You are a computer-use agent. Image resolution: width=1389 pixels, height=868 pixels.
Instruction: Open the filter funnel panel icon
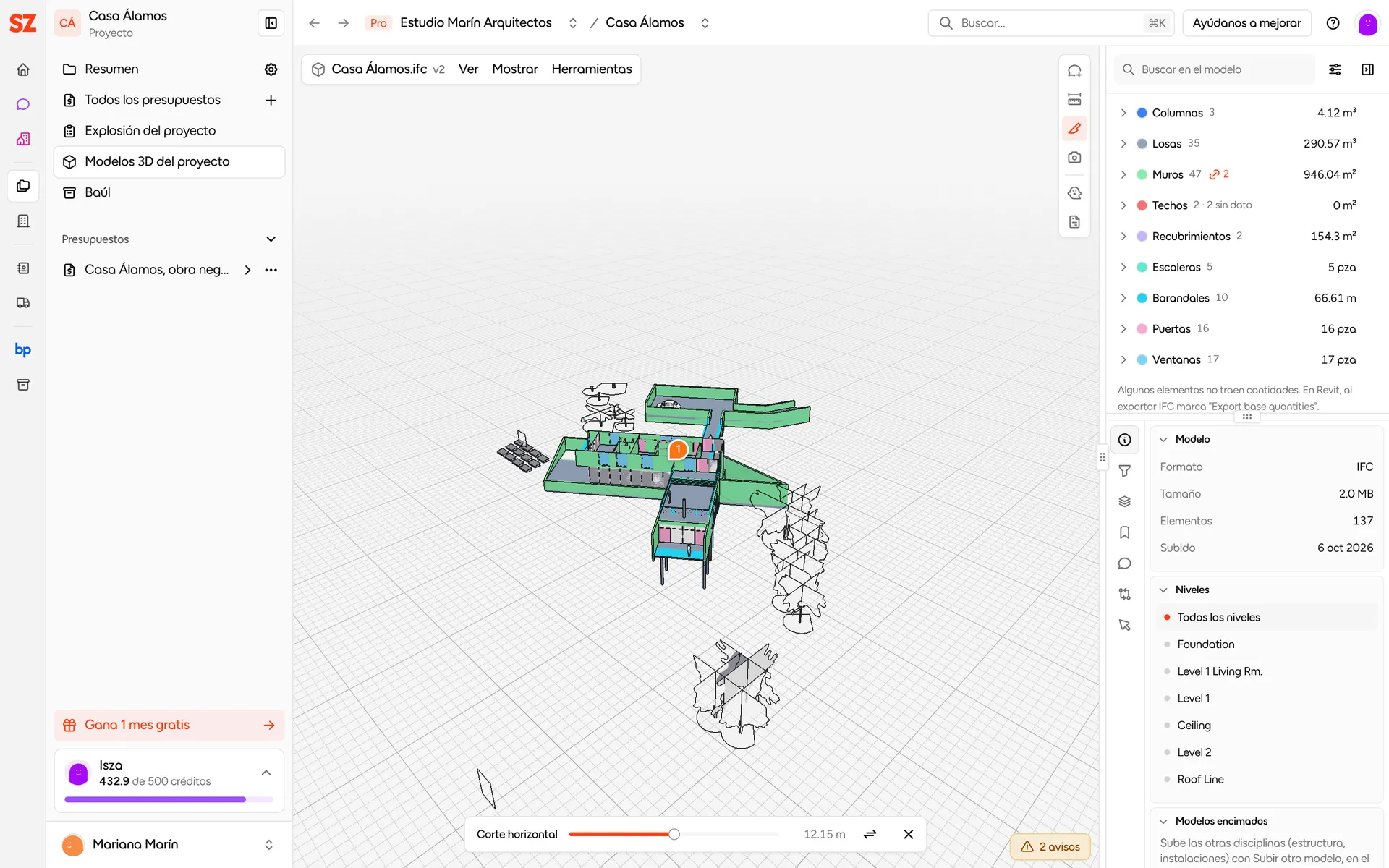point(1125,471)
